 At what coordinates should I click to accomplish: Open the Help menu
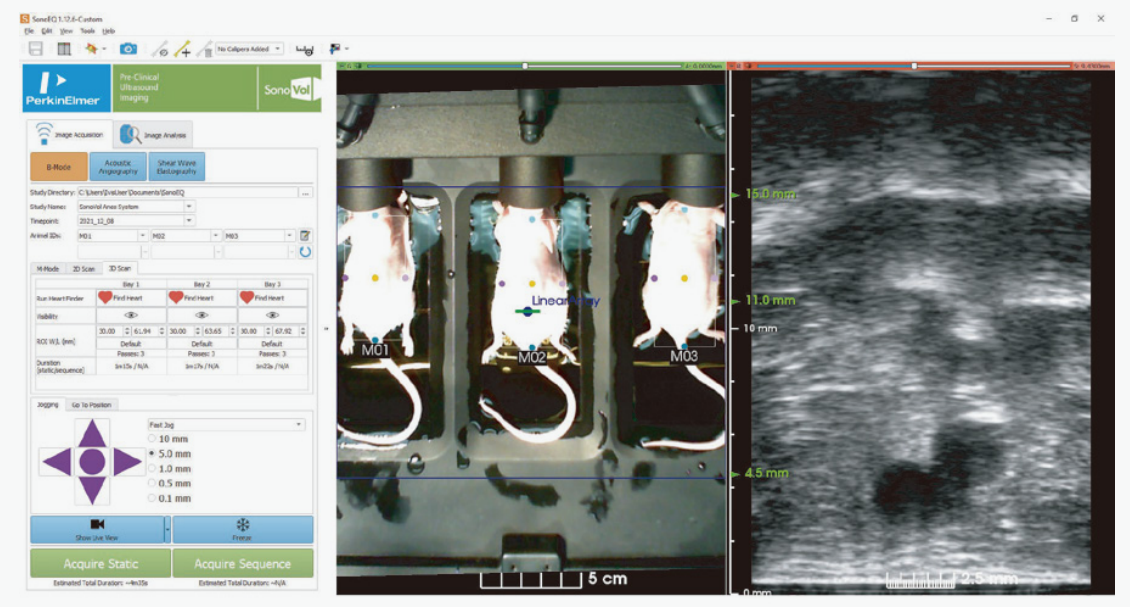point(108,31)
